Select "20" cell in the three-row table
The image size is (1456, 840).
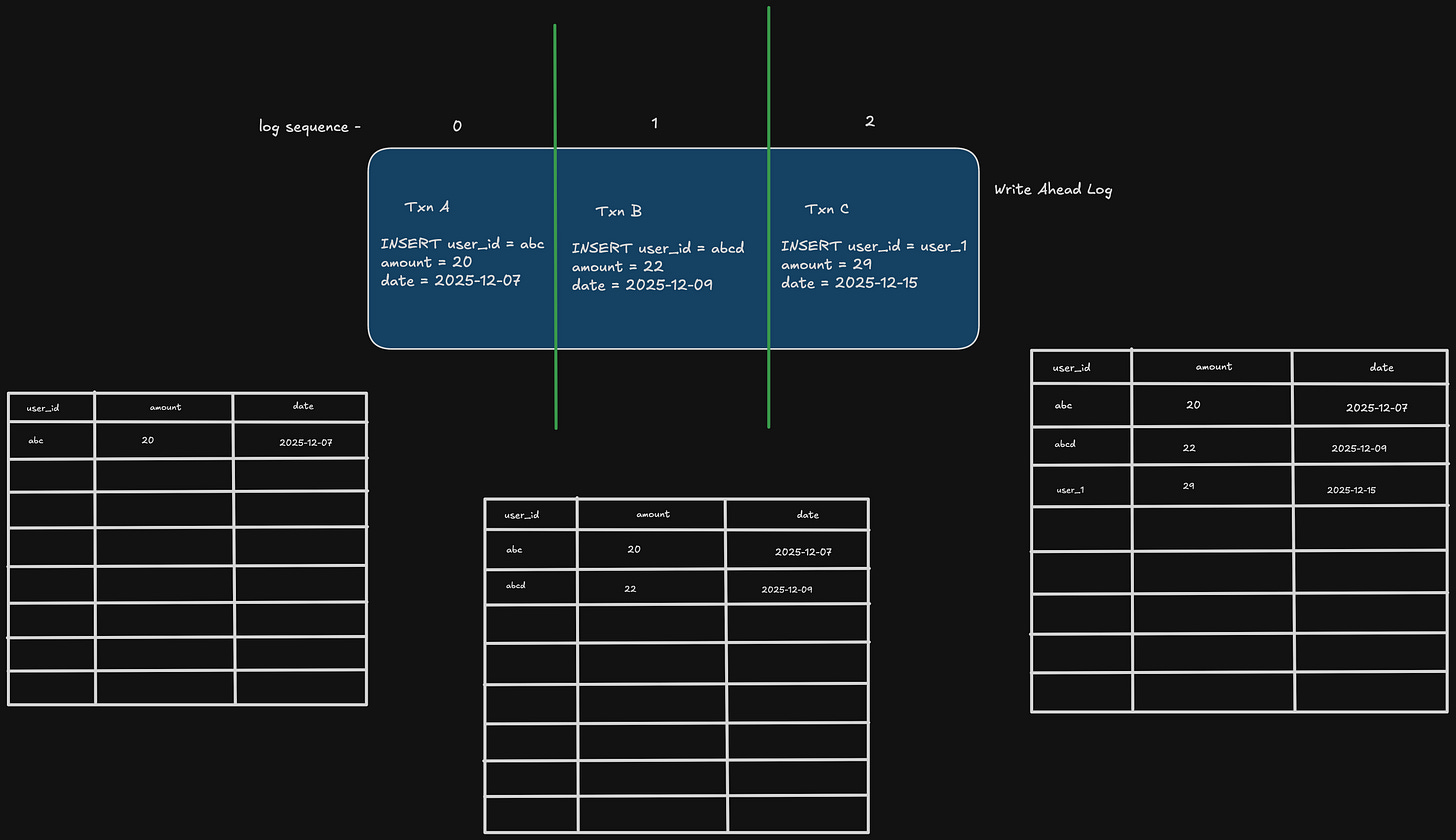coord(1193,405)
